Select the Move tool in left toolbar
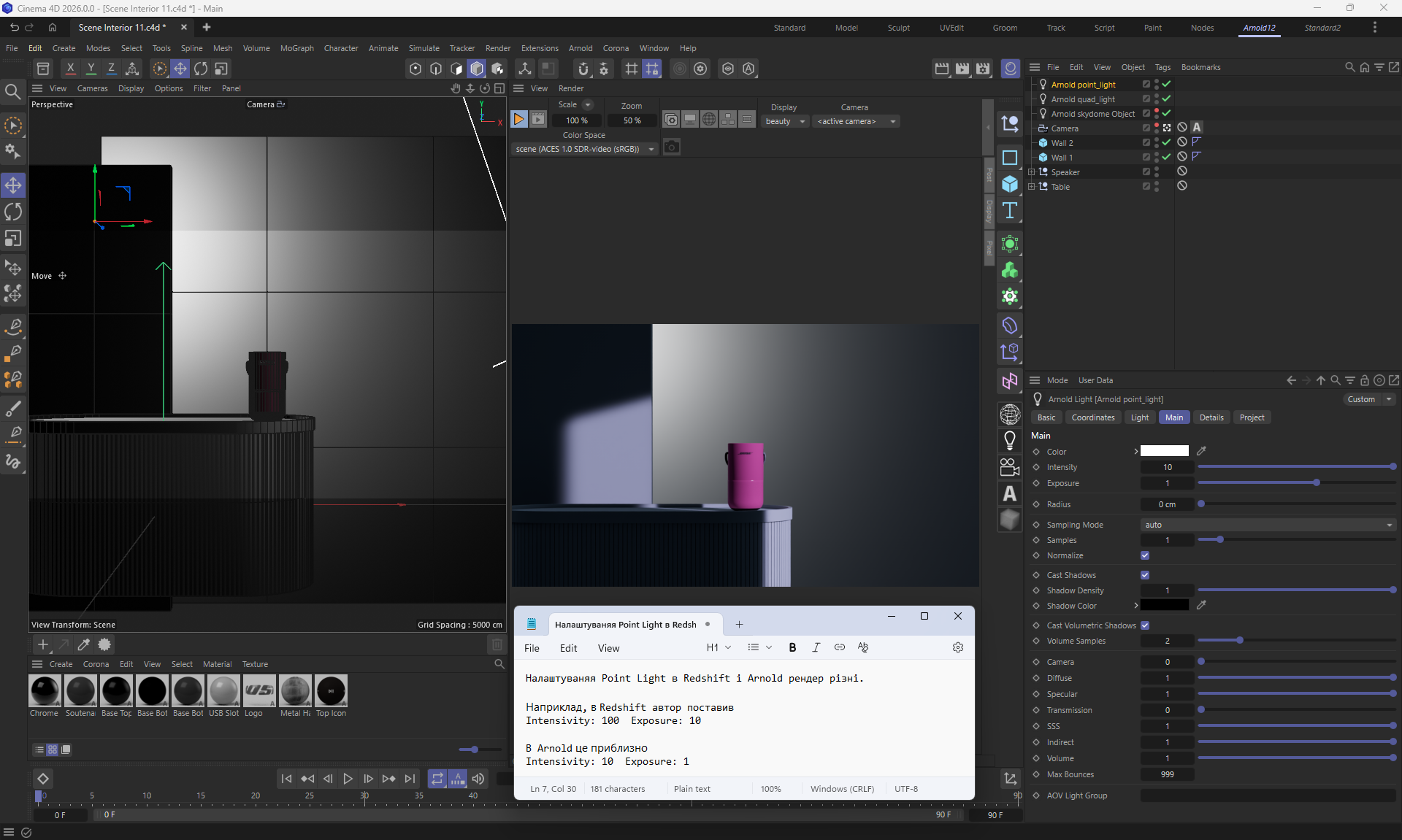This screenshot has width=1402, height=840. (13, 185)
